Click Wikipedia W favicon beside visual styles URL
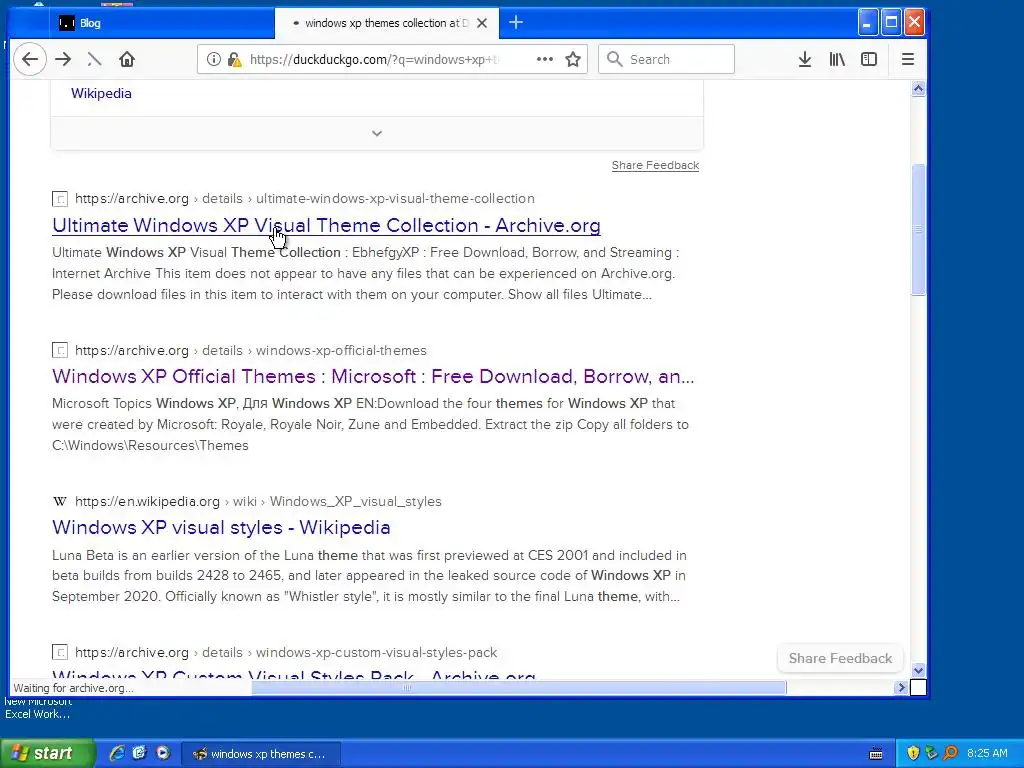This screenshot has width=1024, height=768. 59,502
